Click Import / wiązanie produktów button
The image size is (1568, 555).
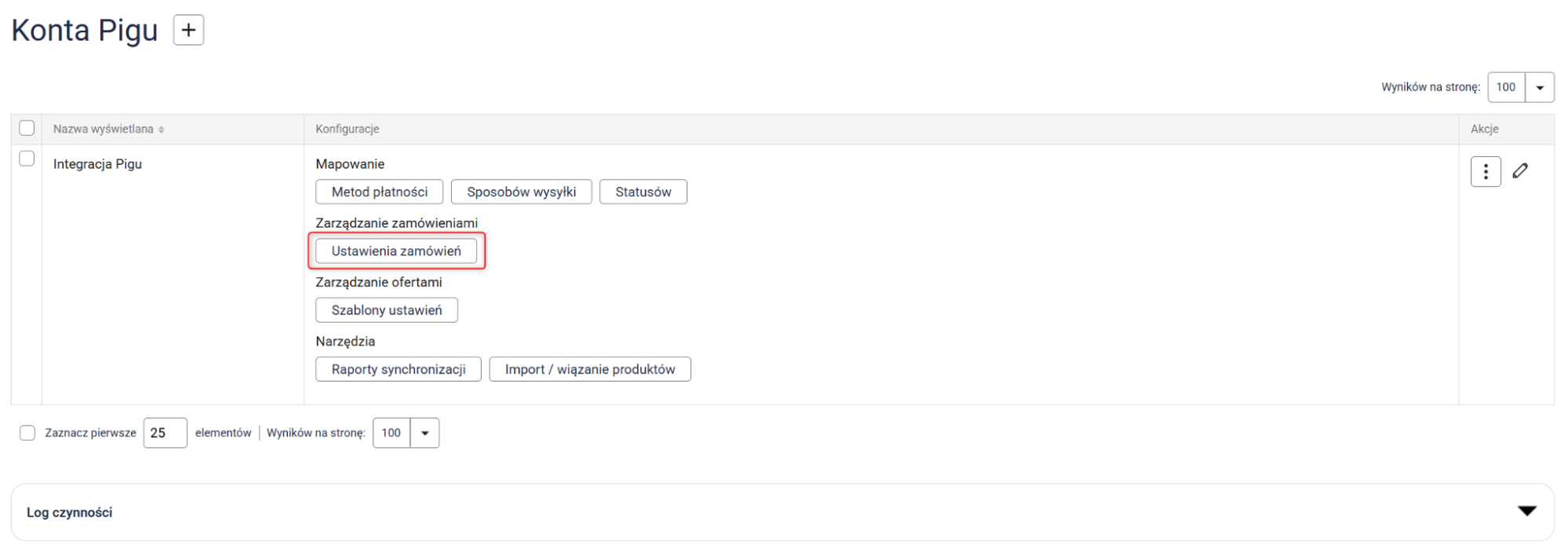pos(589,370)
